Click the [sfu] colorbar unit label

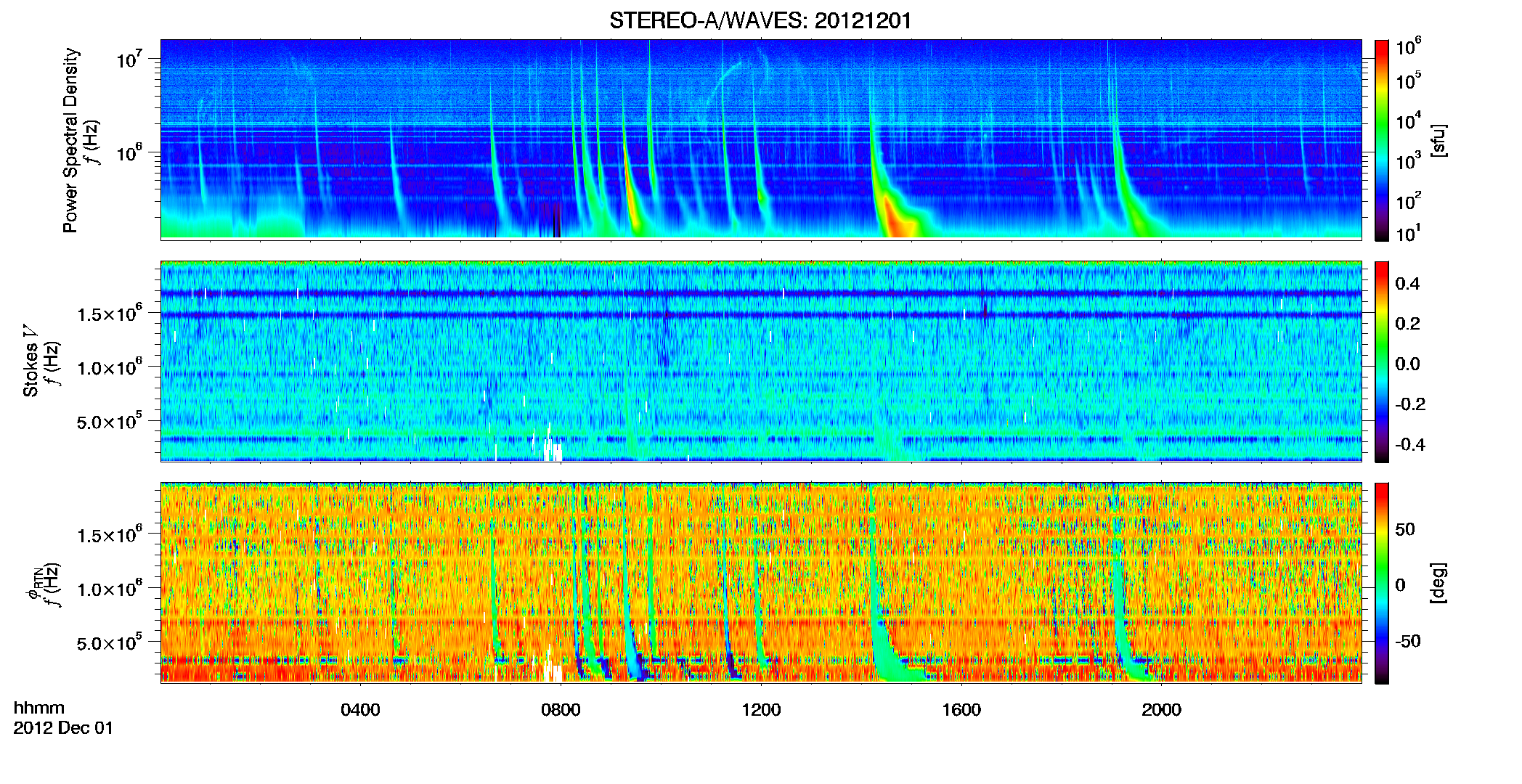tap(1438, 140)
